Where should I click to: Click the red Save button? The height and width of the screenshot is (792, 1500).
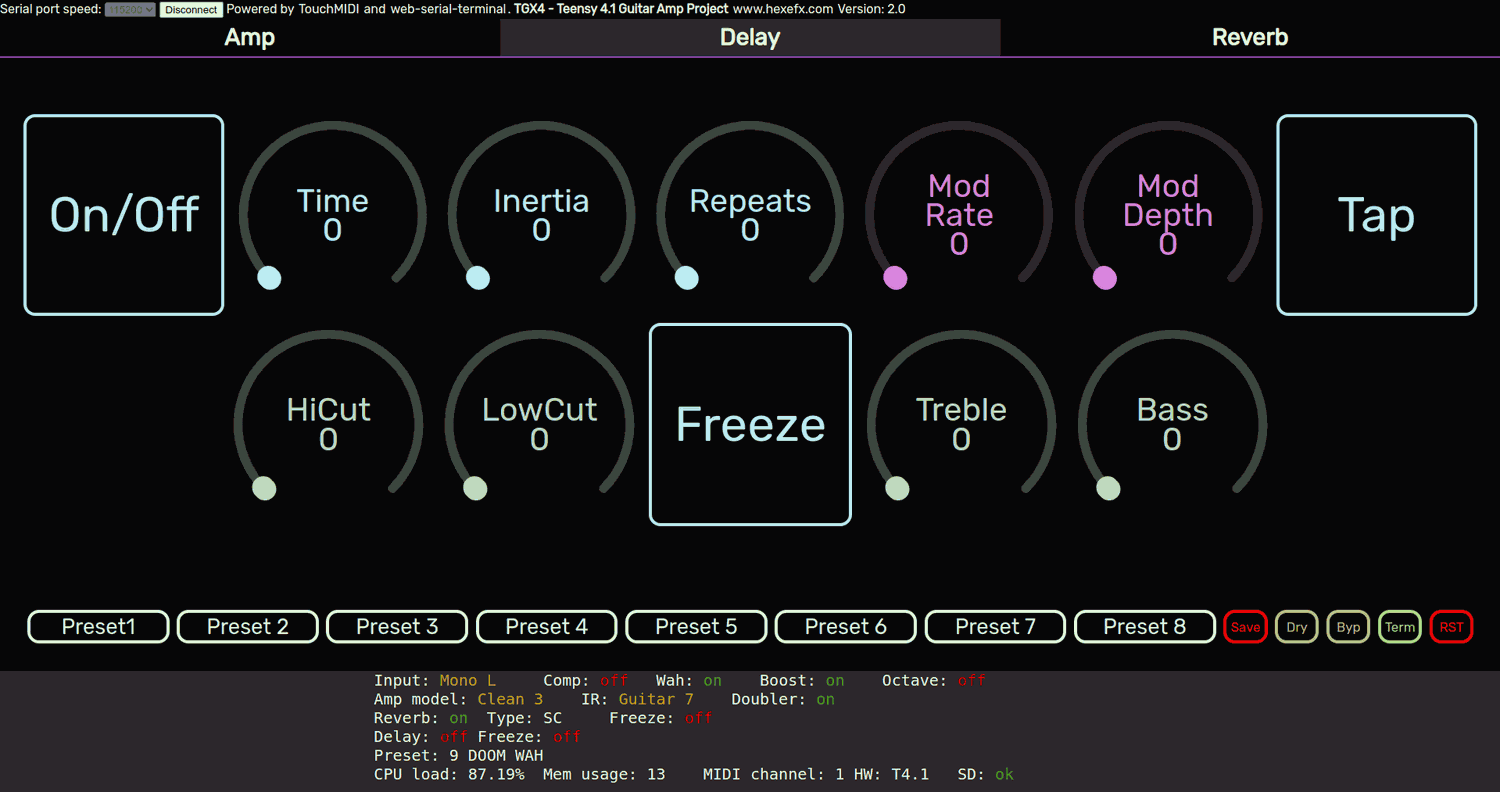click(x=1246, y=627)
